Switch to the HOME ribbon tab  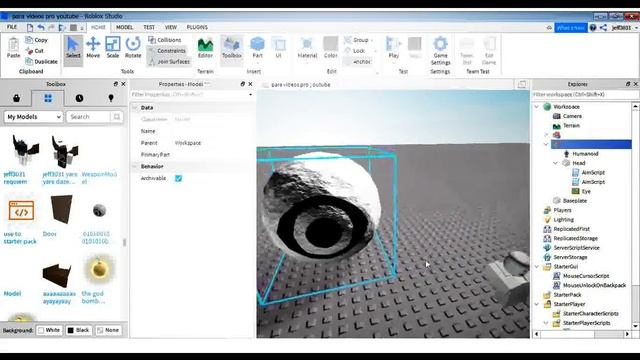click(x=98, y=27)
